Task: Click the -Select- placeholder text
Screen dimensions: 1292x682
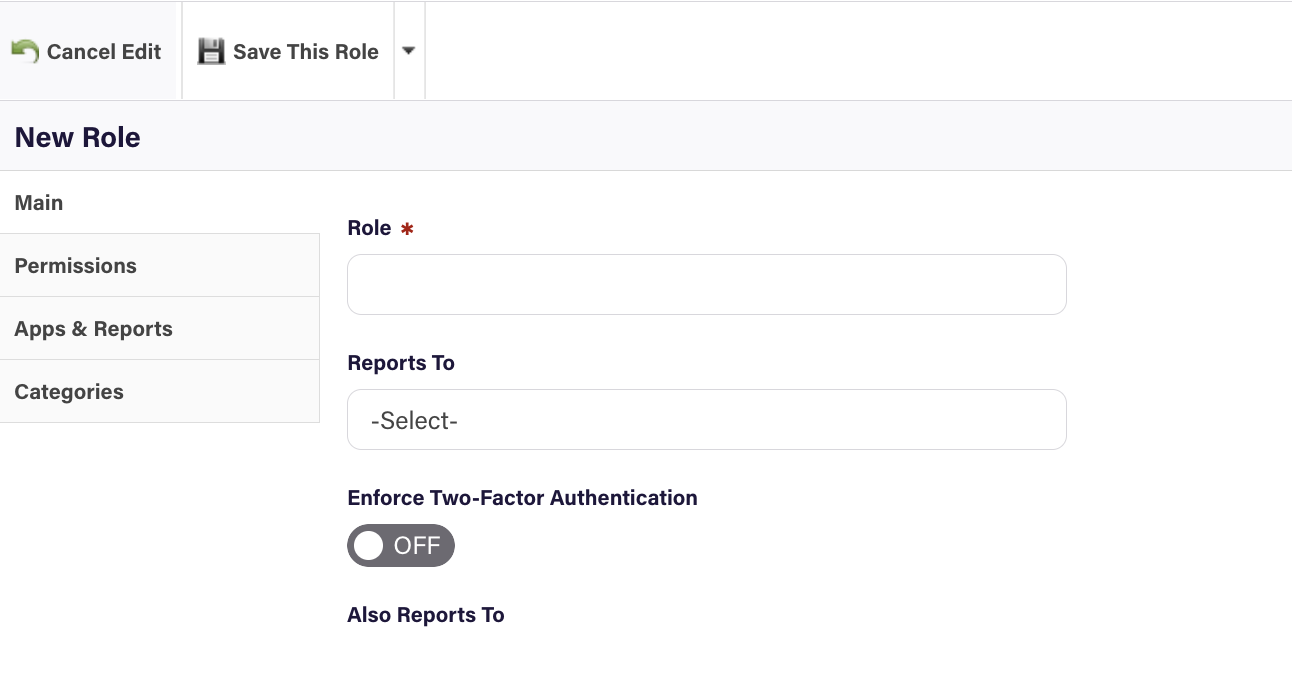Action: pyautogui.click(x=414, y=421)
